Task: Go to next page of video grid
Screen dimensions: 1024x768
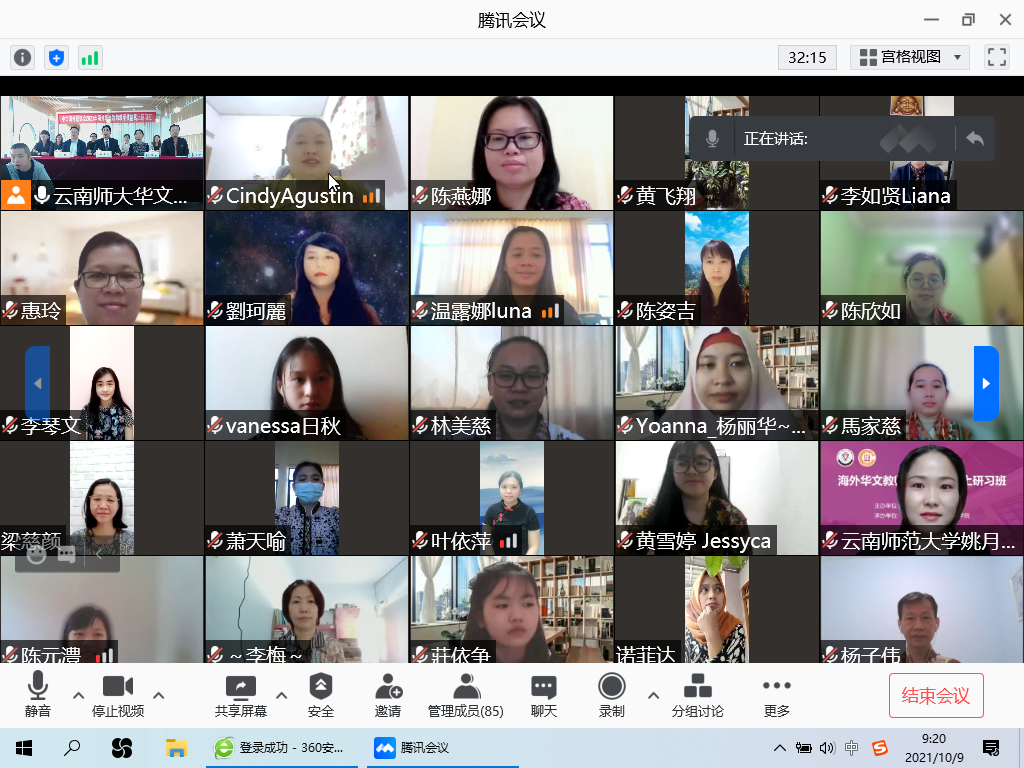Action: click(986, 383)
